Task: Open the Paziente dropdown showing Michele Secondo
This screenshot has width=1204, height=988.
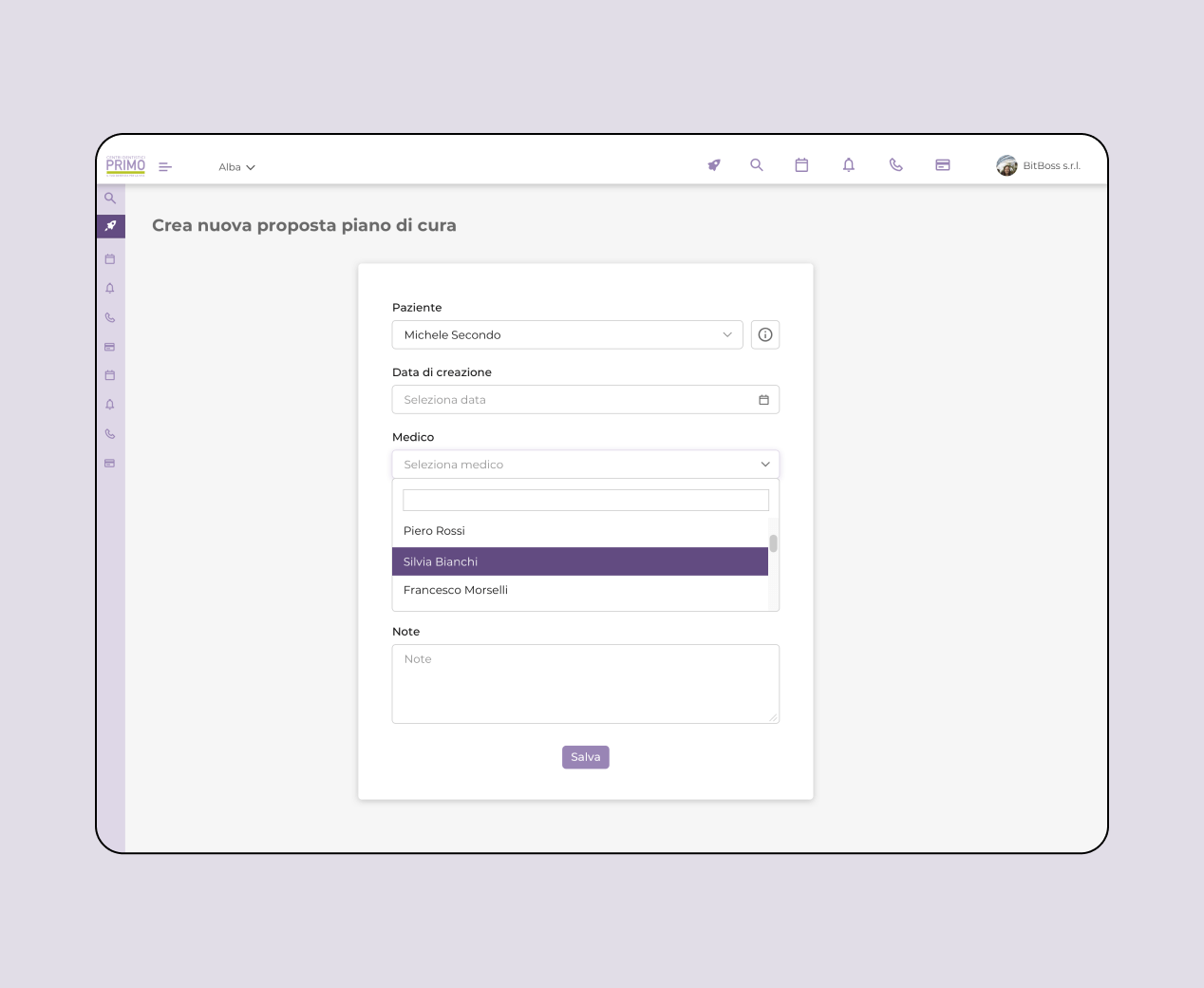Action: [x=567, y=335]
